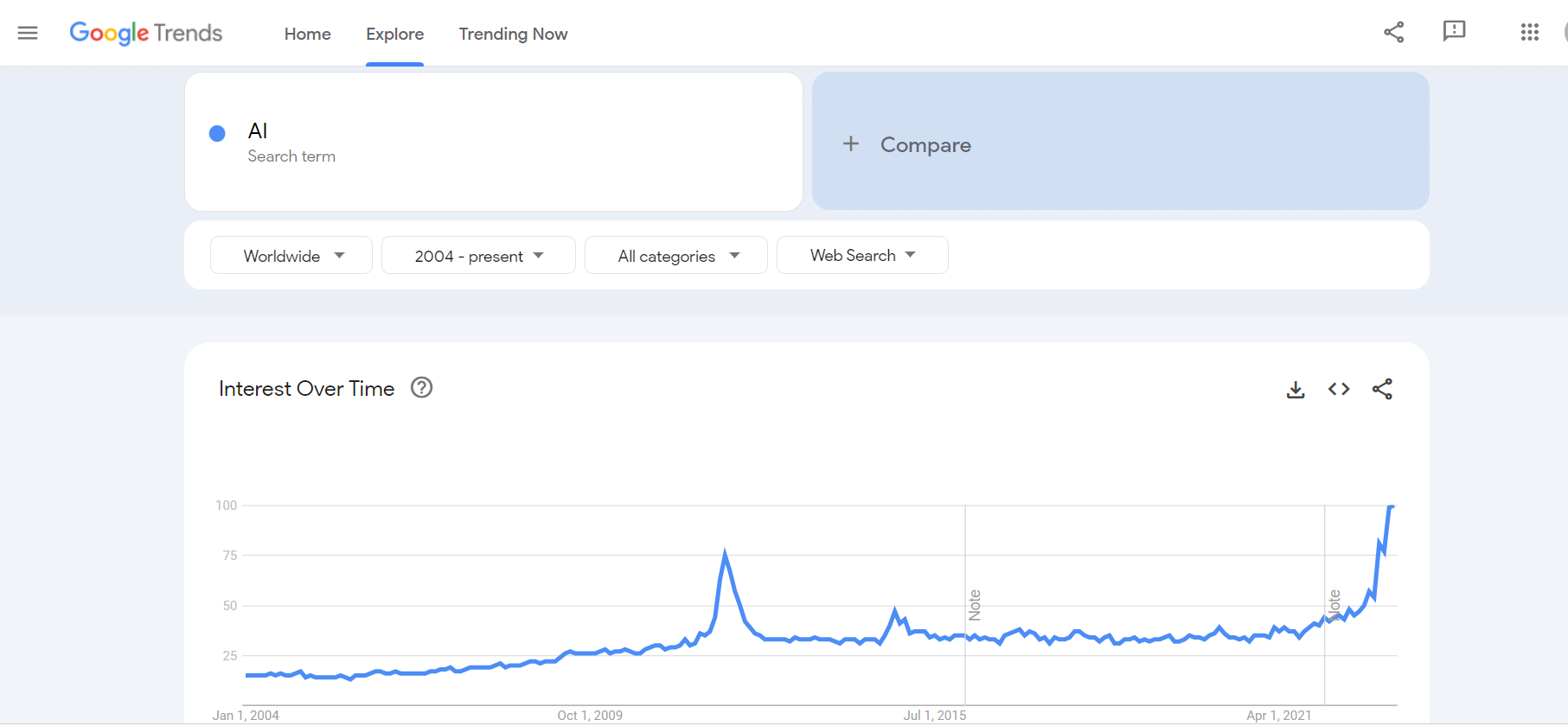Click the Google Trends logo

146,33
